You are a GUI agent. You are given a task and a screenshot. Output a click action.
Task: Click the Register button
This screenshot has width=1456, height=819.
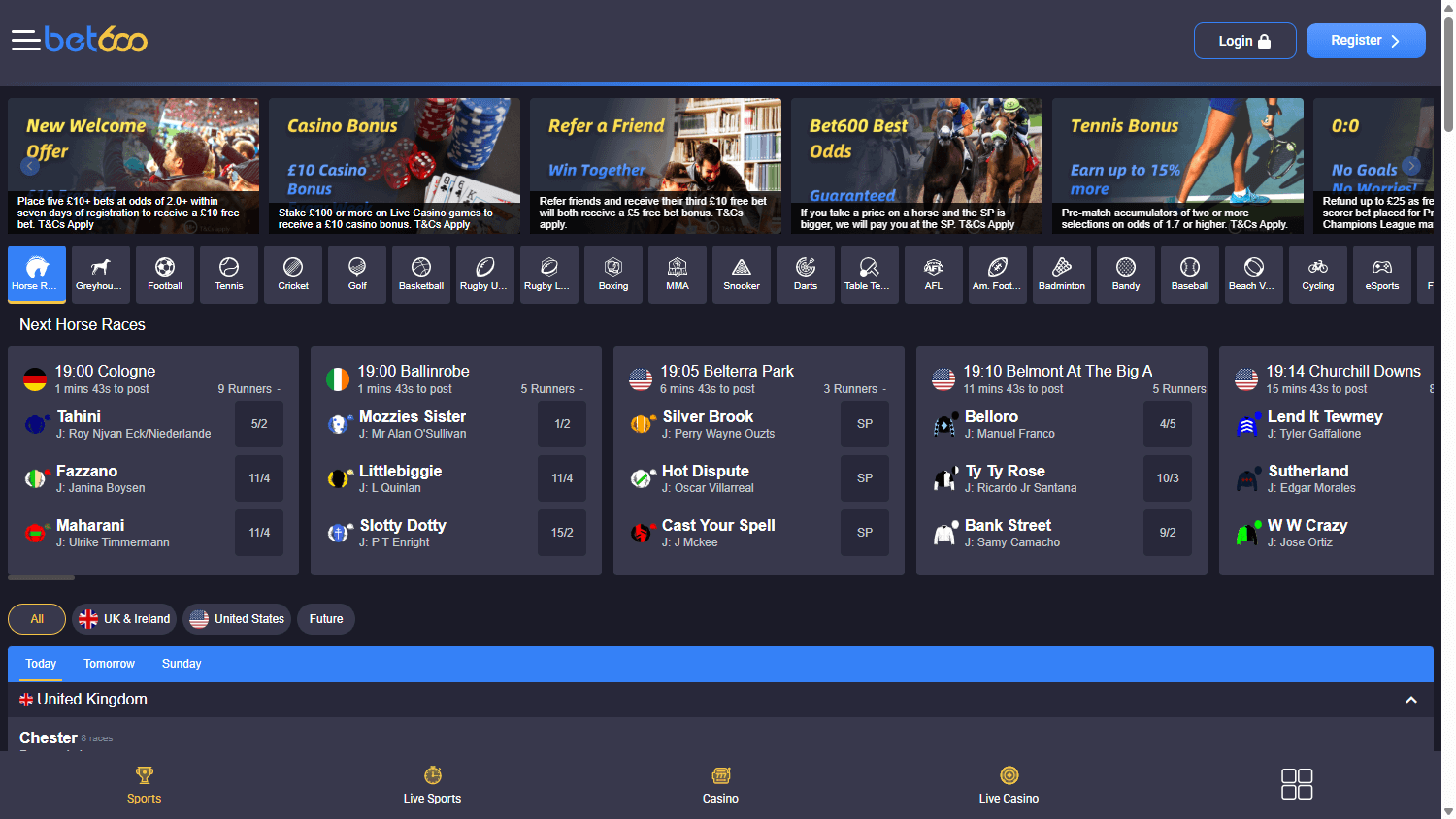1366,40
